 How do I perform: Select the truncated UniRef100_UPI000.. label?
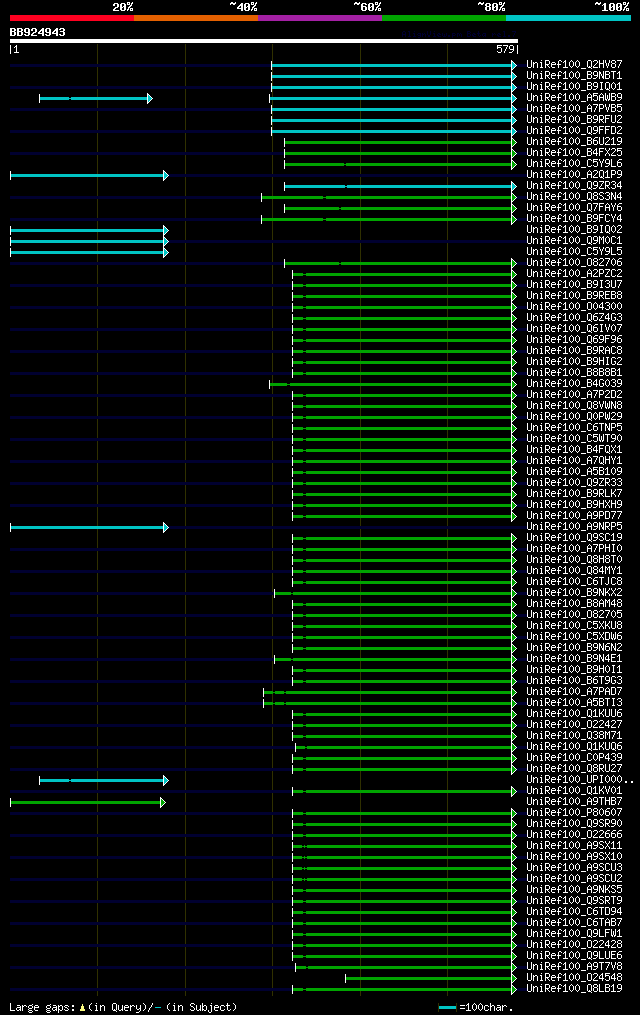[580, 780]
